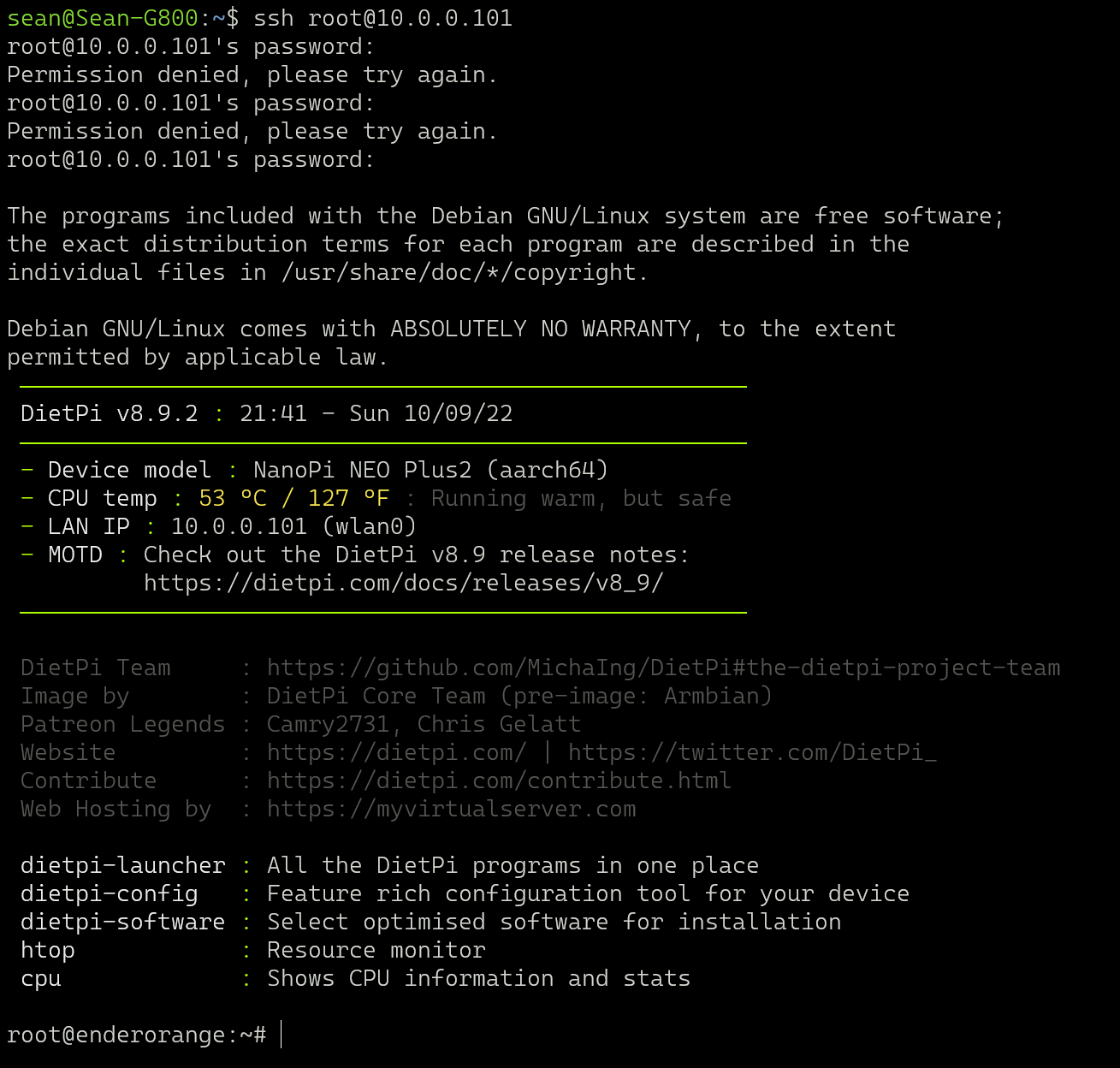Screen dimensions: 1120x1068
Task: Click the dietpi-software command name
Action: pyautogui.click(x=122, y=922)
